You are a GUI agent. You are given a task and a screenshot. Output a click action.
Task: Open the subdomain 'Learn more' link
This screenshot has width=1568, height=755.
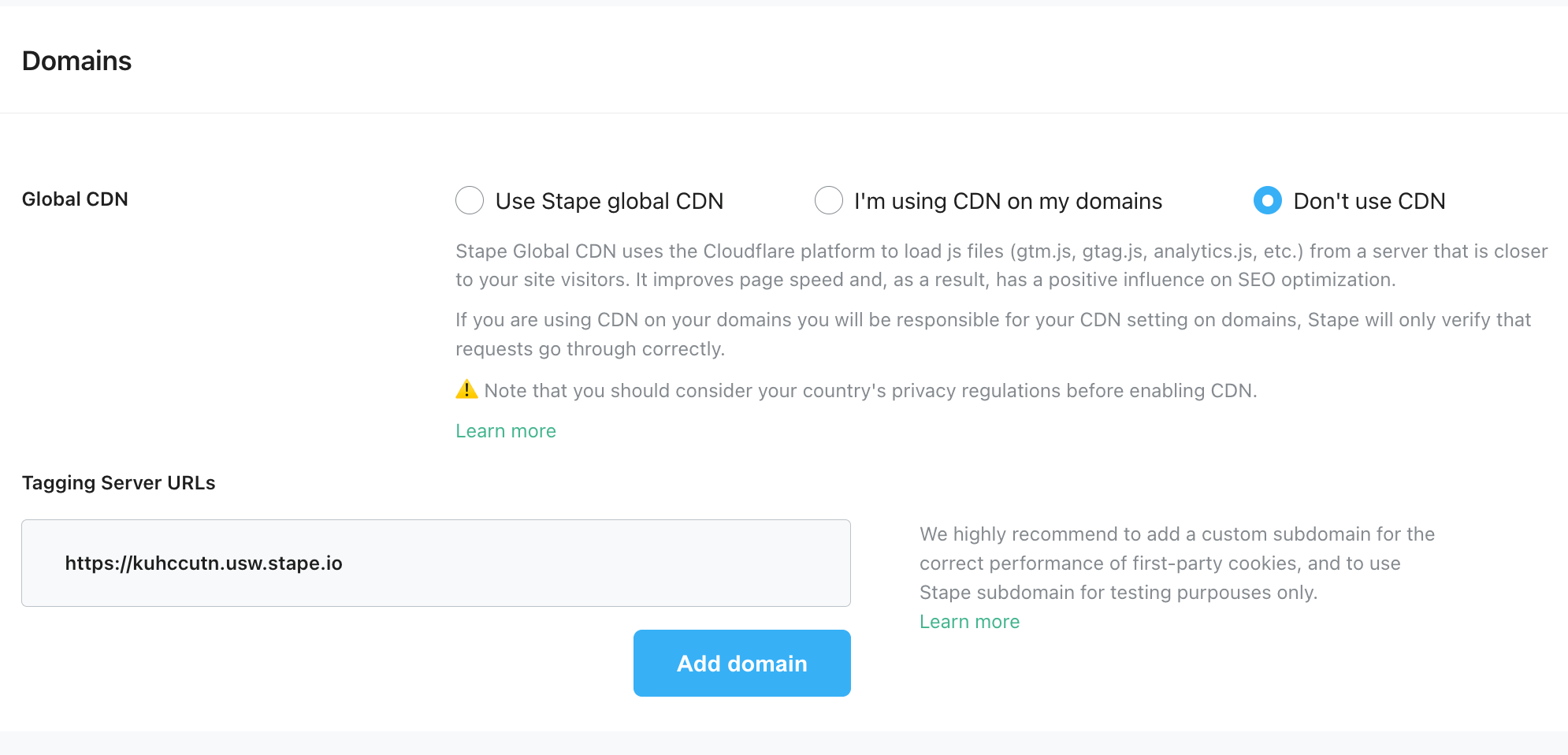(969, 621)
